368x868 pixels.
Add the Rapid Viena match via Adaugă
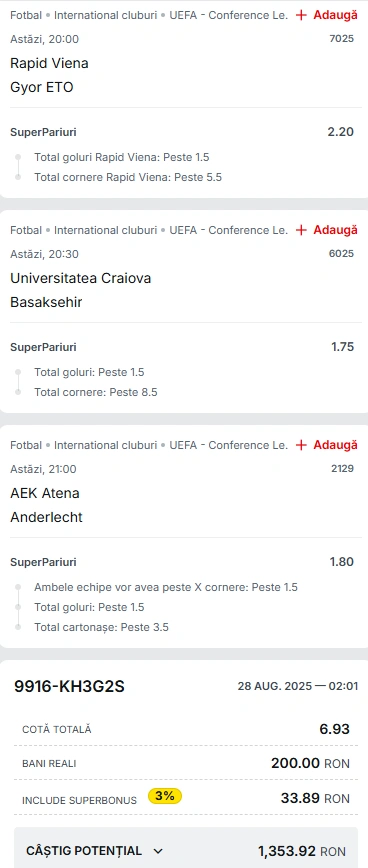(x=326, y=15)
